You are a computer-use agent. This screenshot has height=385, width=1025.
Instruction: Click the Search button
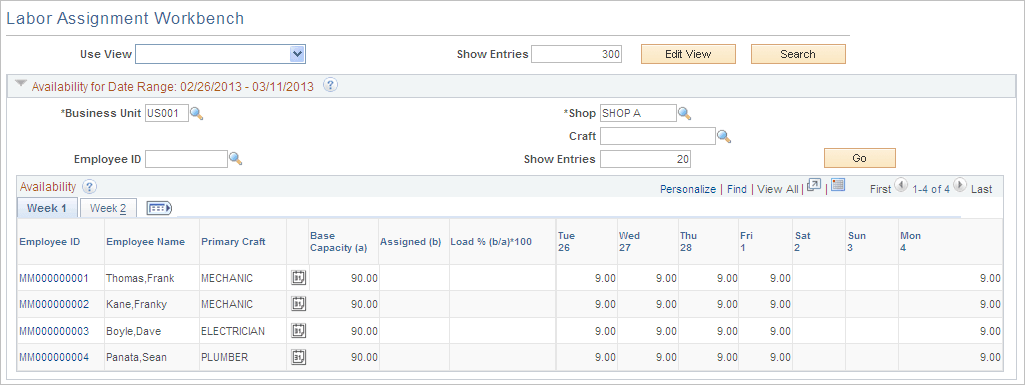pyautogui.click(x=798, y=54)
